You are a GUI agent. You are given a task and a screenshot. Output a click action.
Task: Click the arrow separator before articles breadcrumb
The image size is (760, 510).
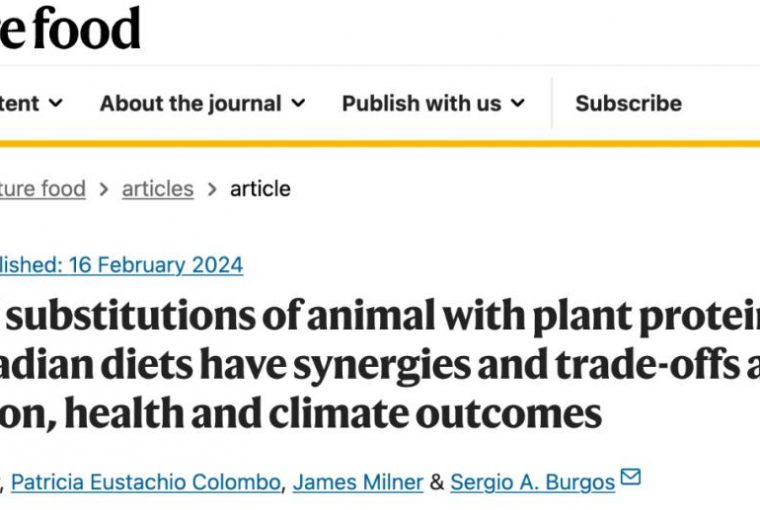pos(103,188)
